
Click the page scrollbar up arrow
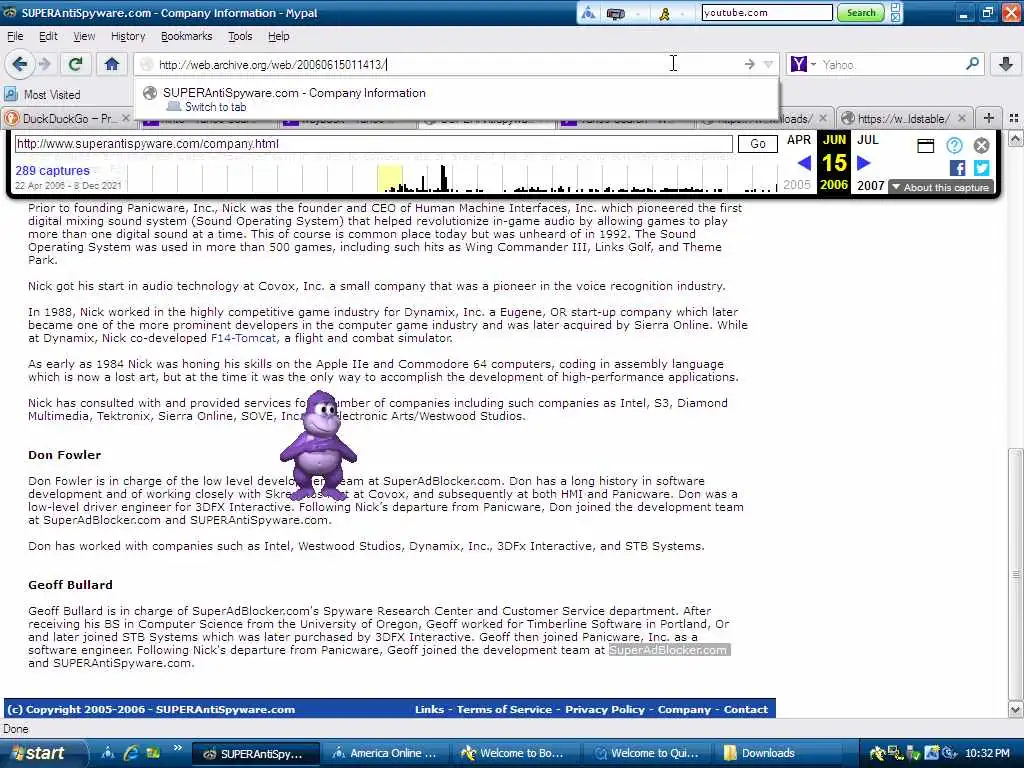pos(1016,138)
